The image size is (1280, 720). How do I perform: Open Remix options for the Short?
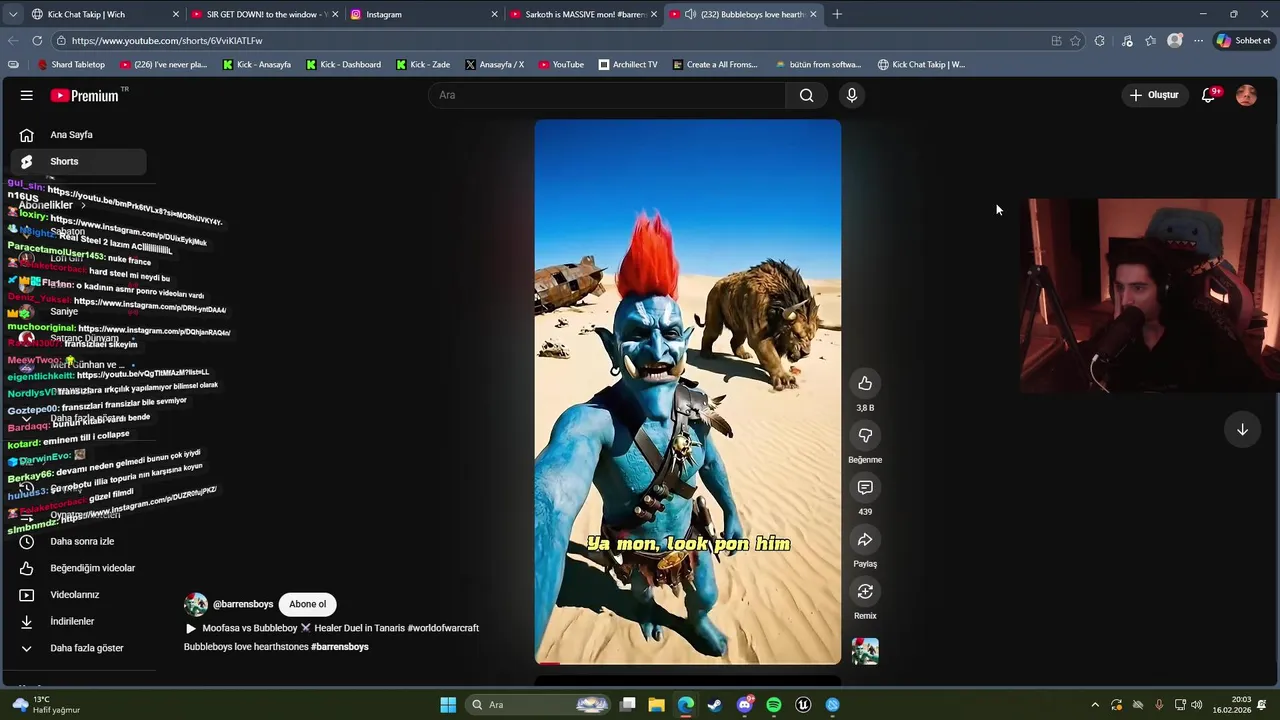pos(865,591)
